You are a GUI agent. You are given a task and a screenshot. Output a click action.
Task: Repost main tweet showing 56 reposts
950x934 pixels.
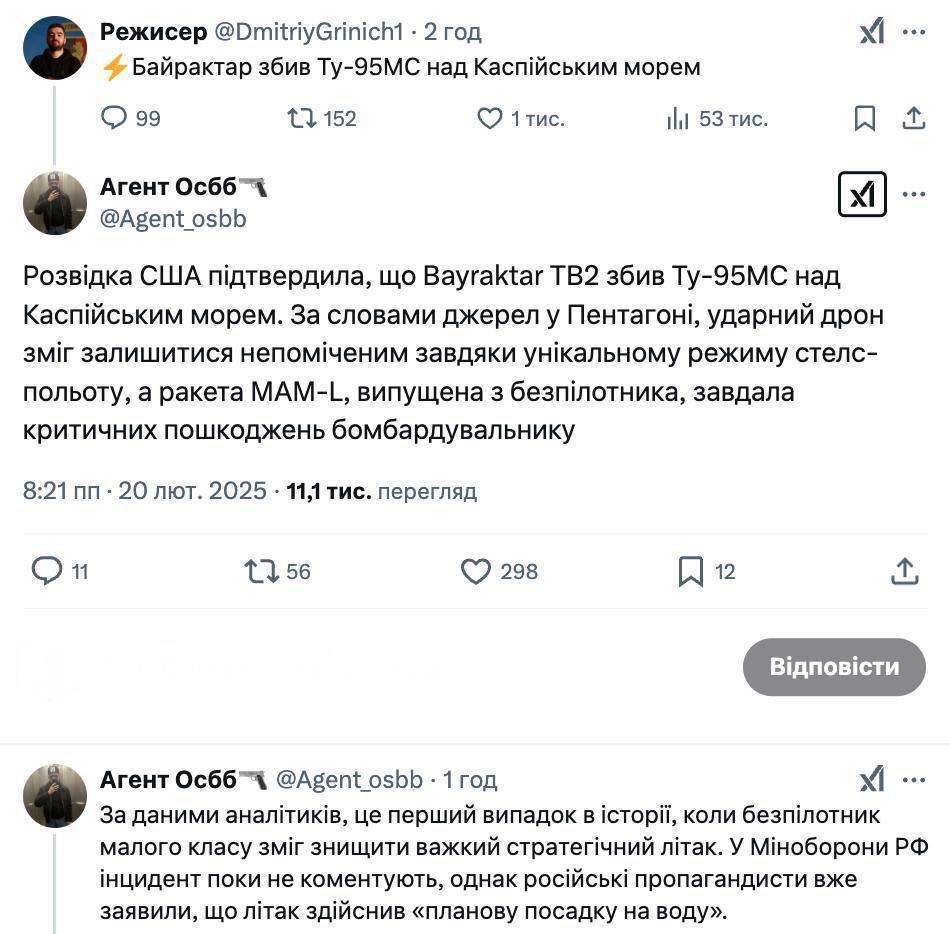pyautogui.click(x=261, y=571)
